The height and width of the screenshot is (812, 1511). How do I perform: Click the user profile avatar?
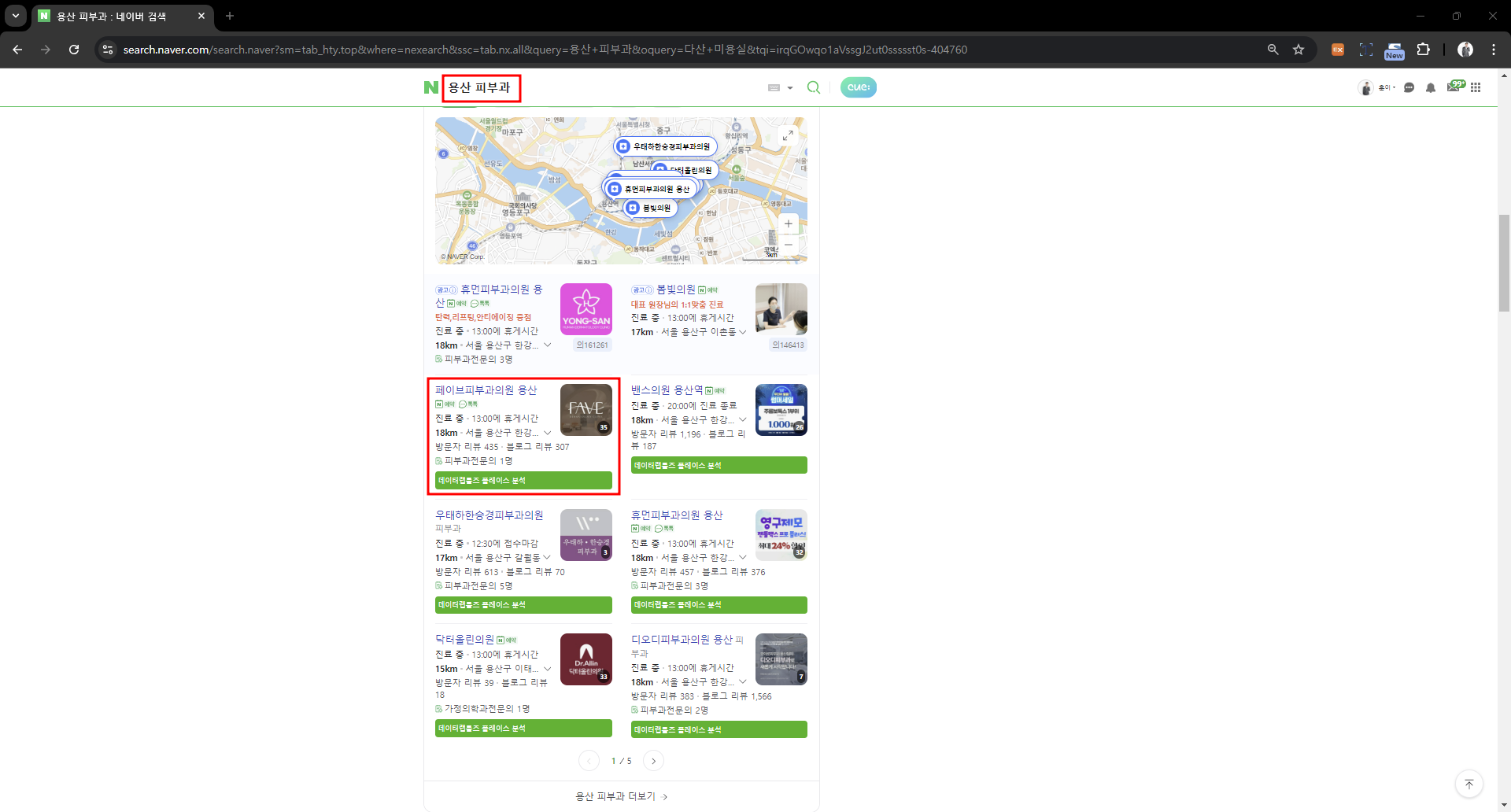(x=1366, y=87)
